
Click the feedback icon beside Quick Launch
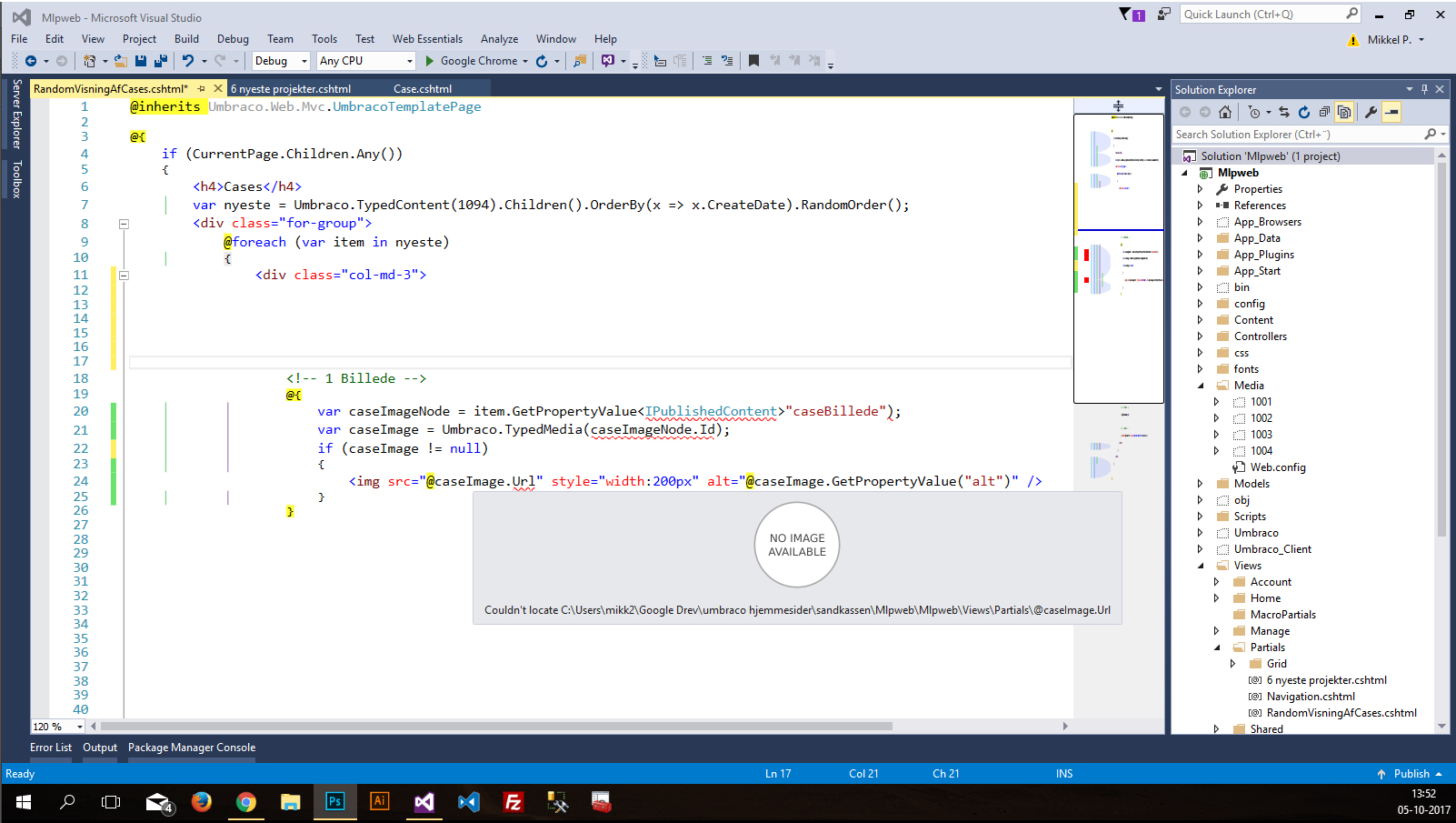1163,15
